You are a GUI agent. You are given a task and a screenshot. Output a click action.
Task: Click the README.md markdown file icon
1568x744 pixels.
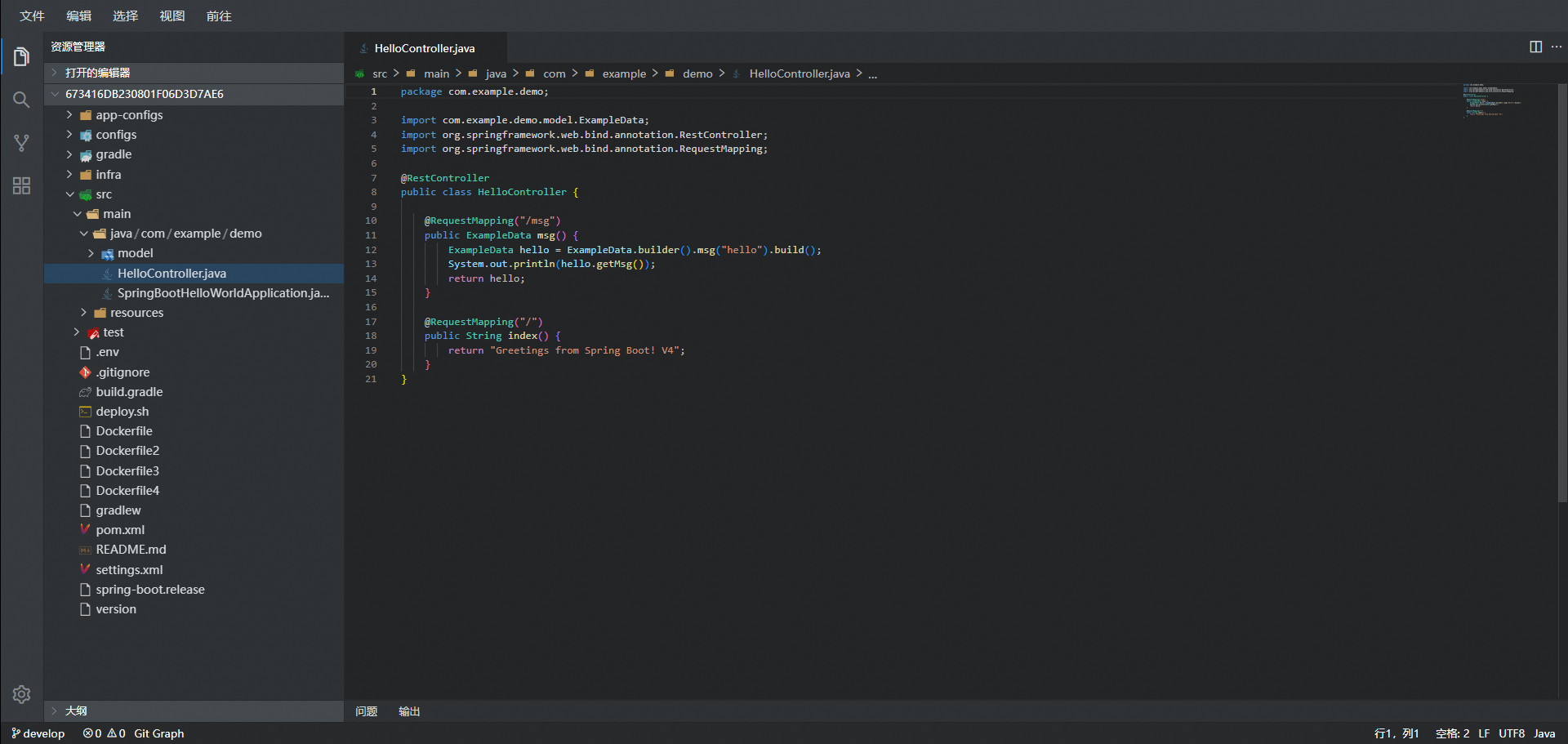[x=85, y=550]
